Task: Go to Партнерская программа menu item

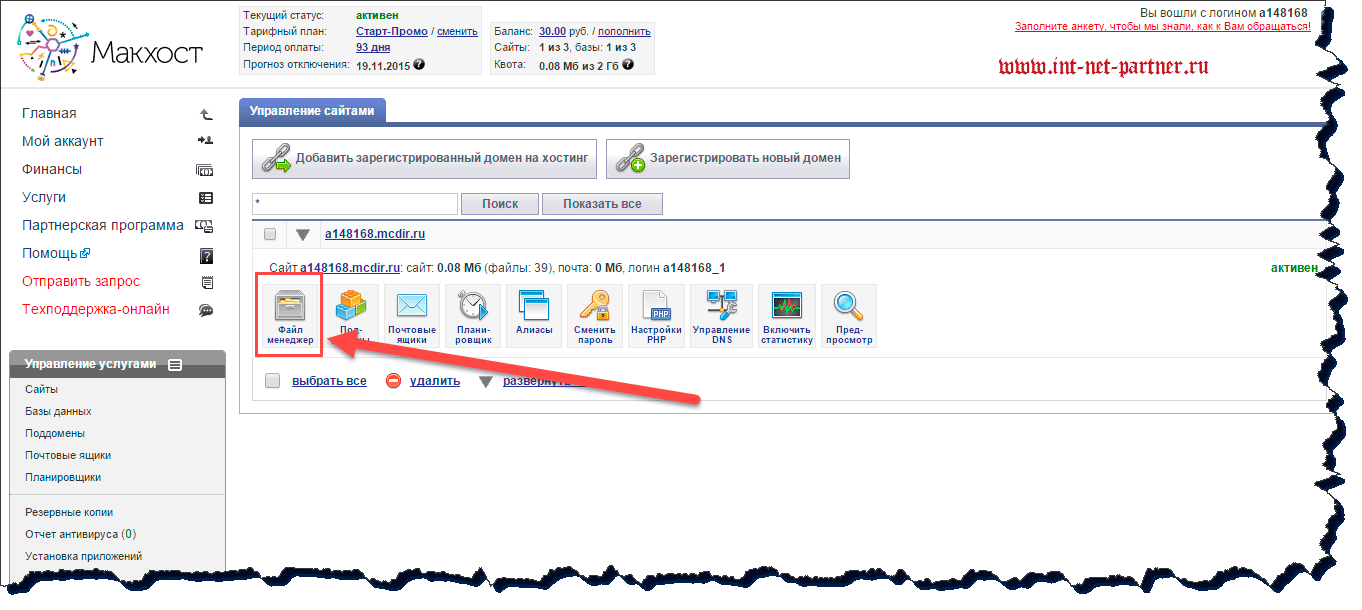Action: pyautogui.click(x=102, y=226)
